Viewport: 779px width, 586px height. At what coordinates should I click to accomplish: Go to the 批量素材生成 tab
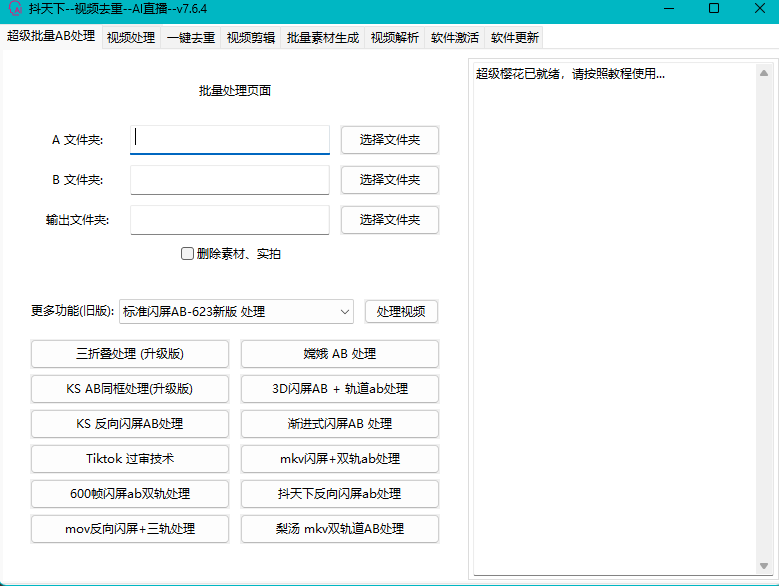click(322, 38)
